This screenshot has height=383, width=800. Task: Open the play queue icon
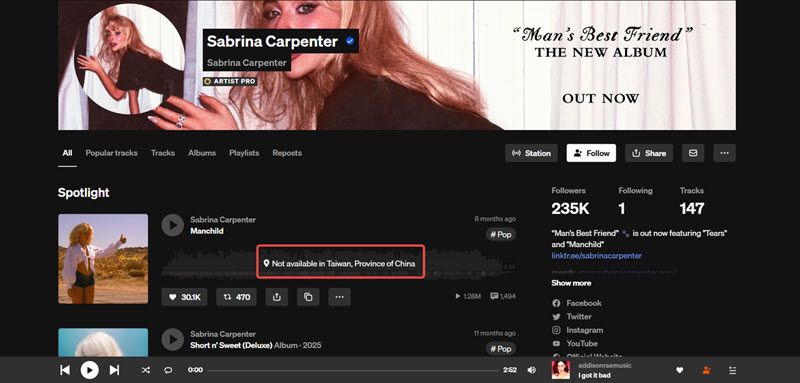tap(733, 370)
